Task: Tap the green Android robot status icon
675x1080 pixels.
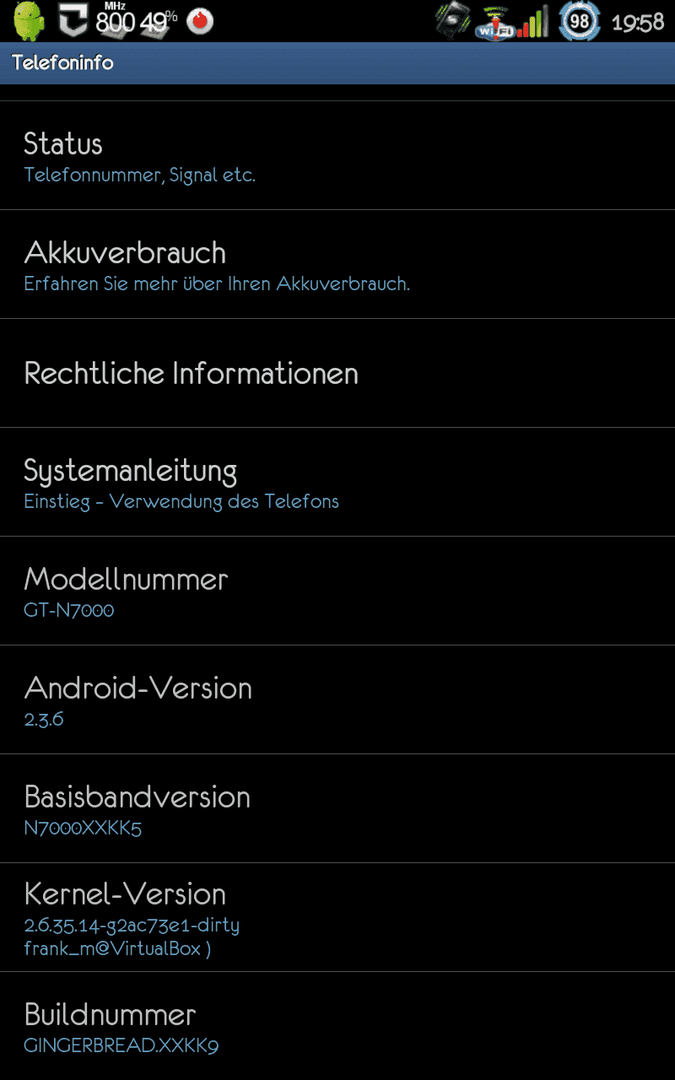Action: tap(29, 21)
